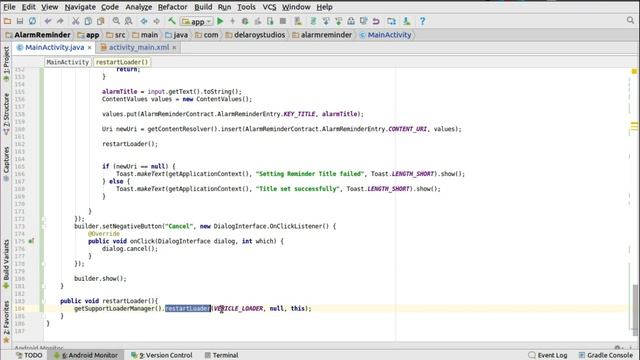Open the Gradle Console
The height and width of the screenshot is (360, 640).
click(x=607, y=355)
